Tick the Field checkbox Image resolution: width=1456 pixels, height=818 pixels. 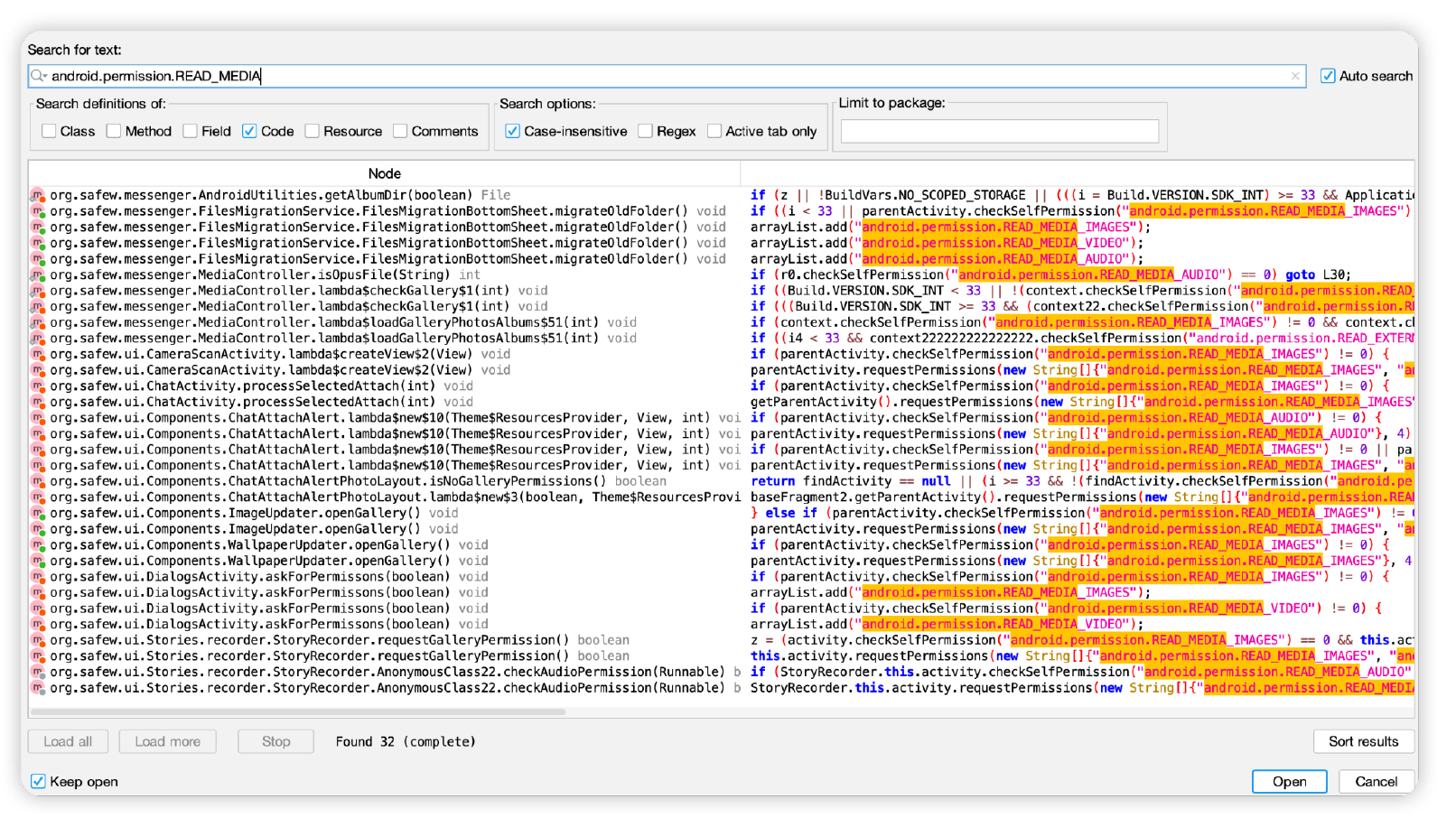[190, 131]
